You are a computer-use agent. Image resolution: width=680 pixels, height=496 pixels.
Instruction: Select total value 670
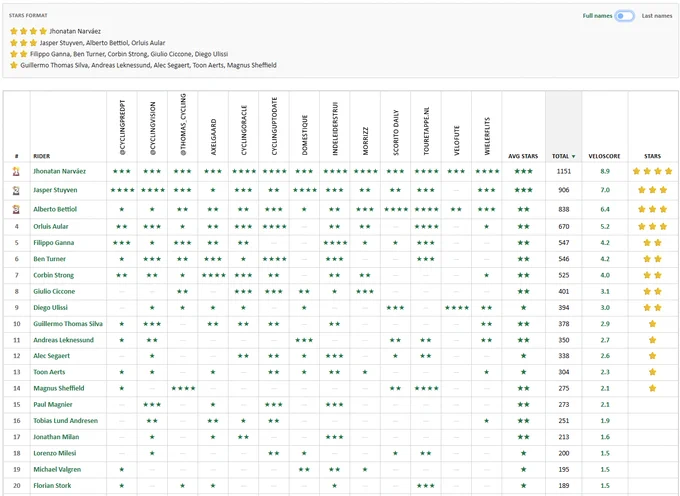pos(563,226)
